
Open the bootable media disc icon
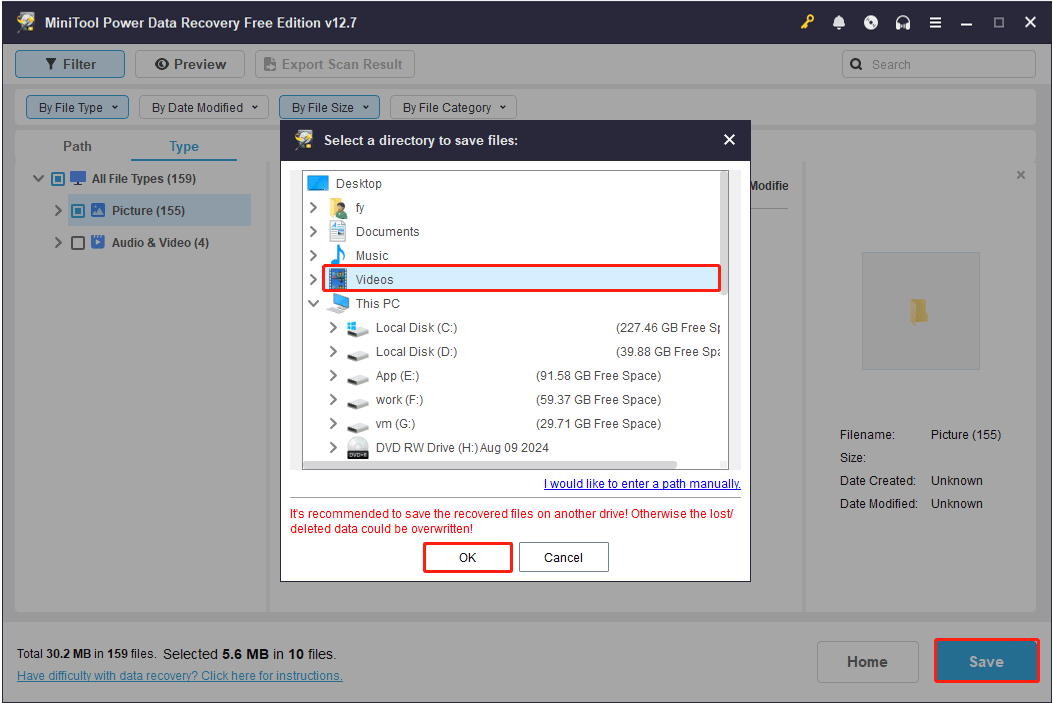point(871,22)
